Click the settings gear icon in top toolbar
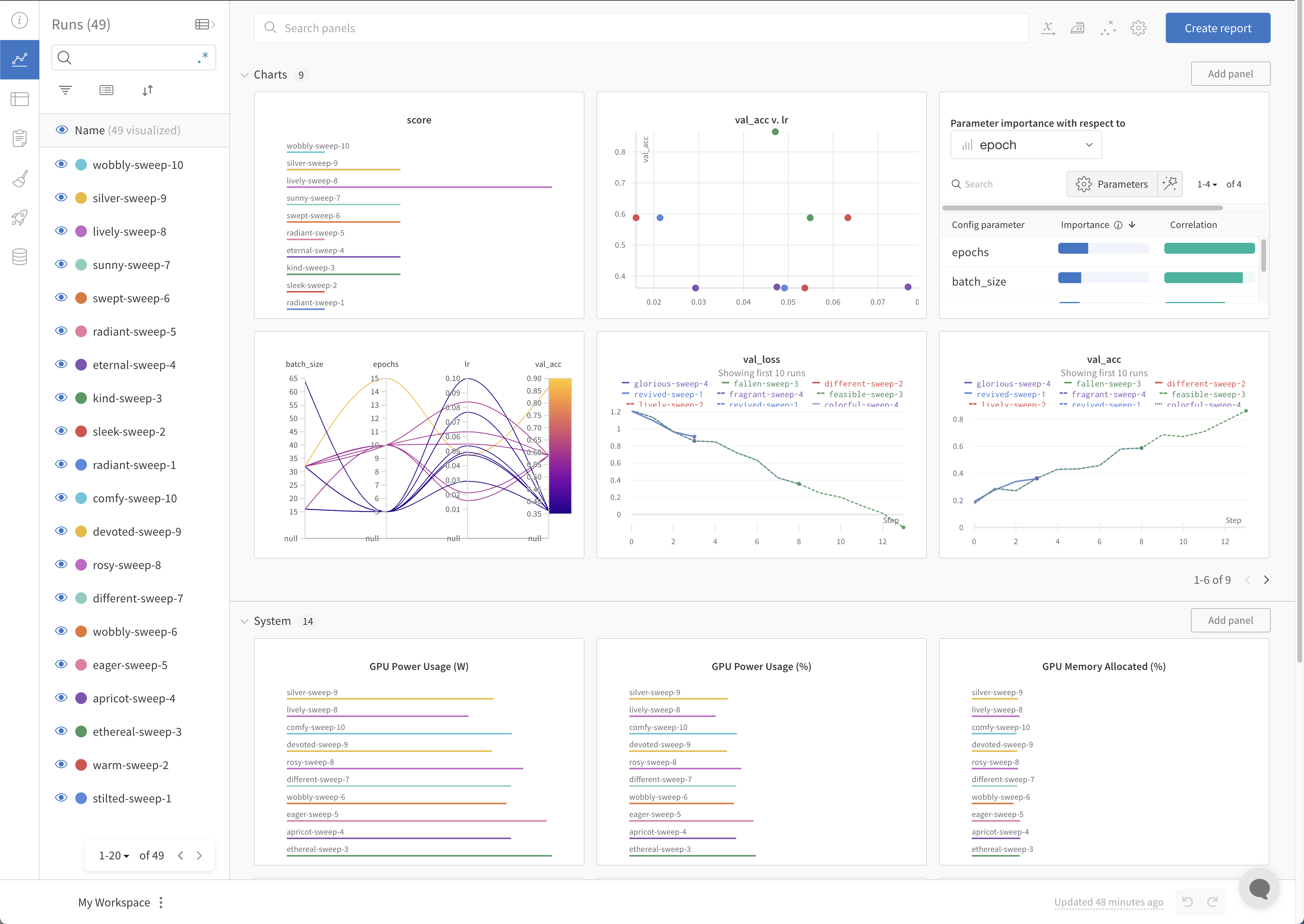Image resolution: width=1304 pixels, height=924 pixels. click(1139, 27)
